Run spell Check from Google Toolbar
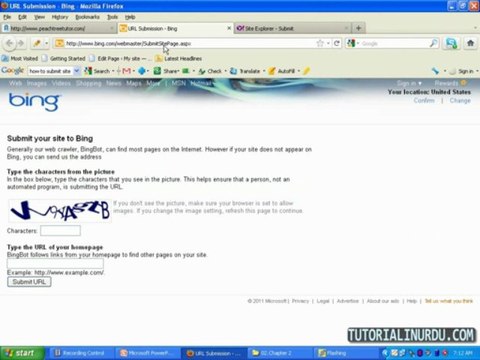This screenshot has height=360, width=480. tap(210, 71)
